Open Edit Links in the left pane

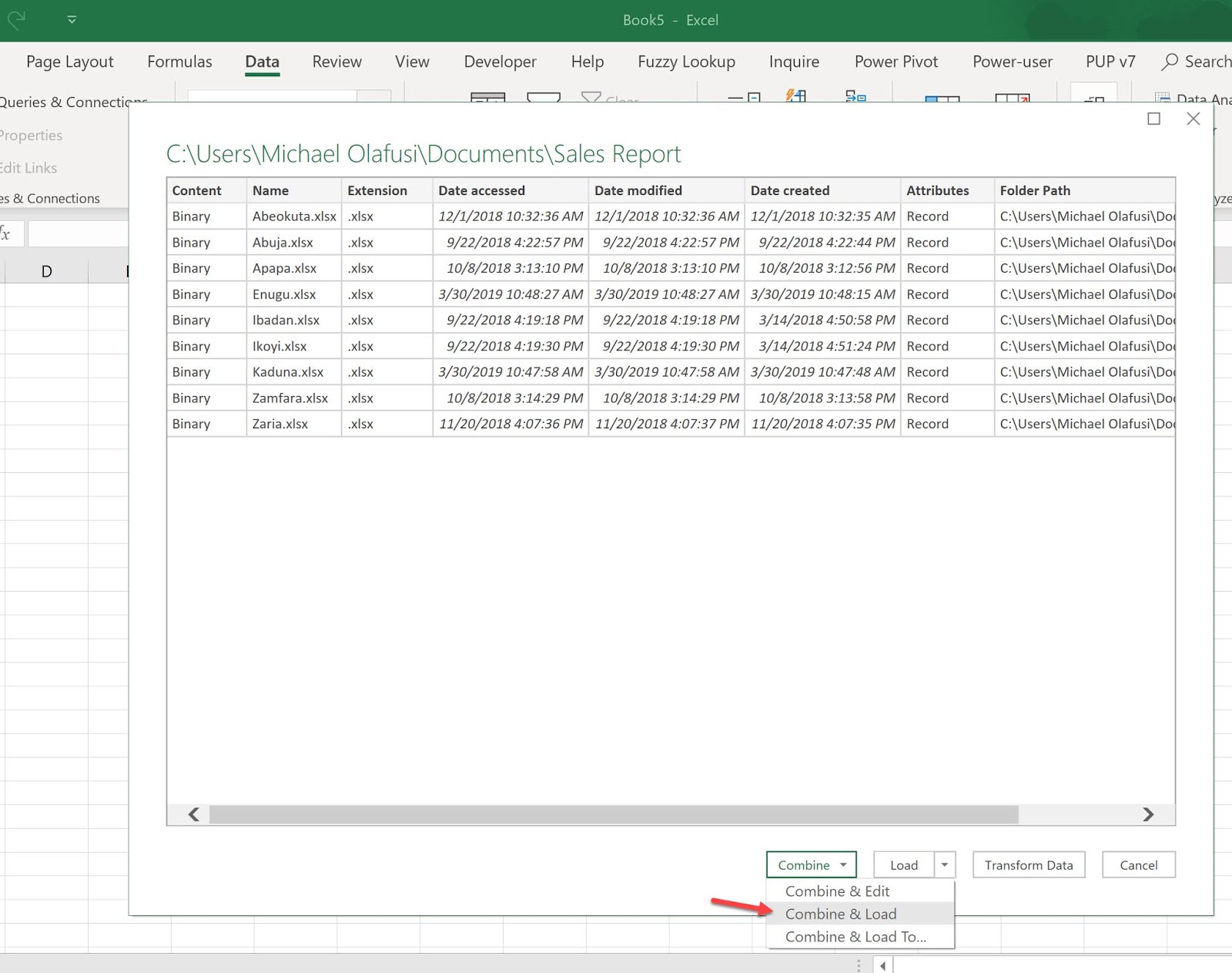[28, 168]
